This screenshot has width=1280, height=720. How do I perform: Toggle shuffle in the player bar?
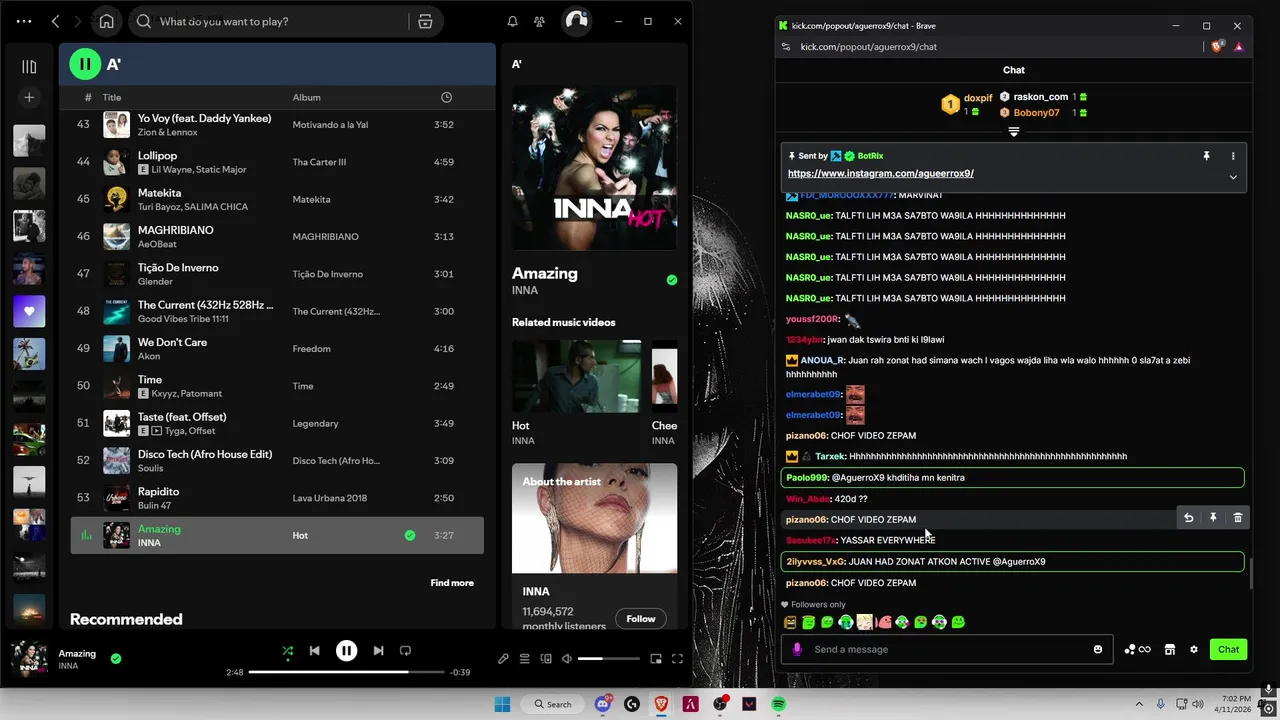287,650
